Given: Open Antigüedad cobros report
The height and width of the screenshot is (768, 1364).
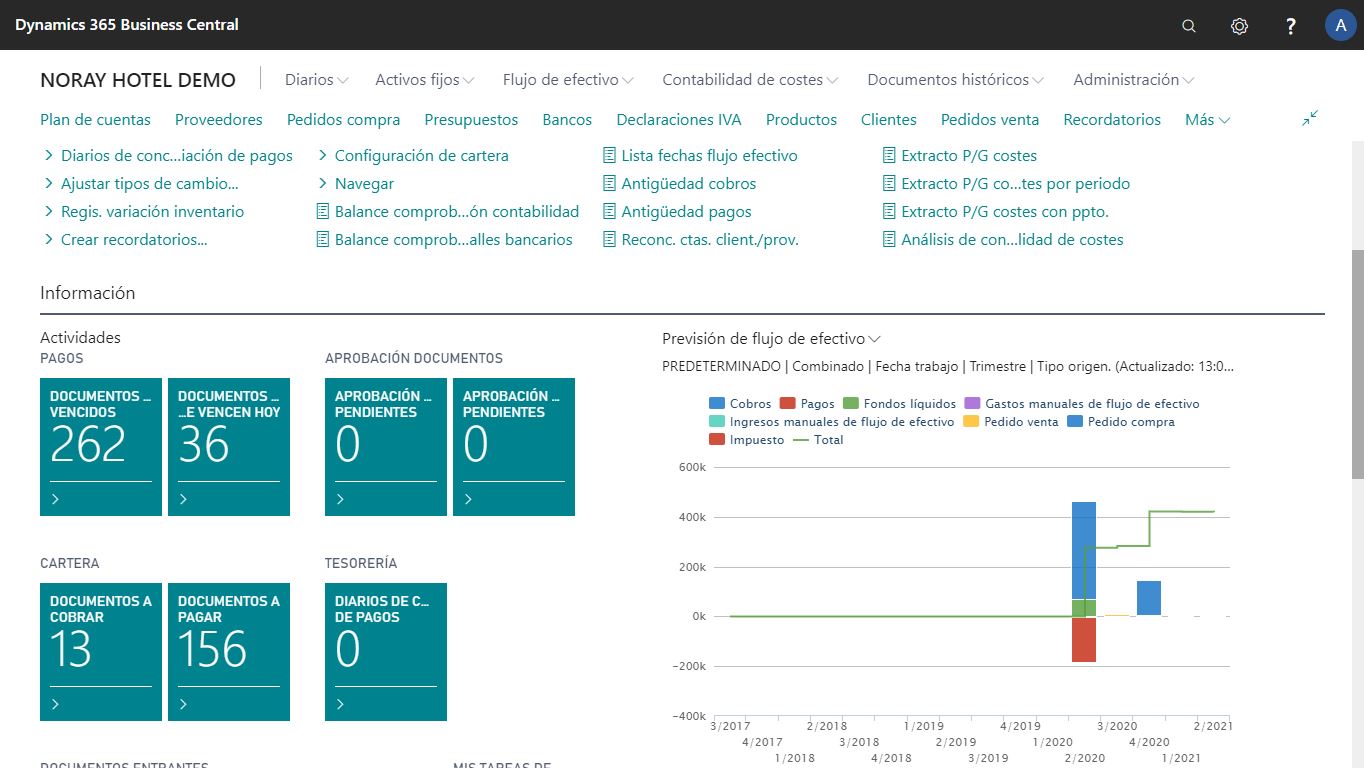Looking at the screenshot, I should click(x=689, y=184).
